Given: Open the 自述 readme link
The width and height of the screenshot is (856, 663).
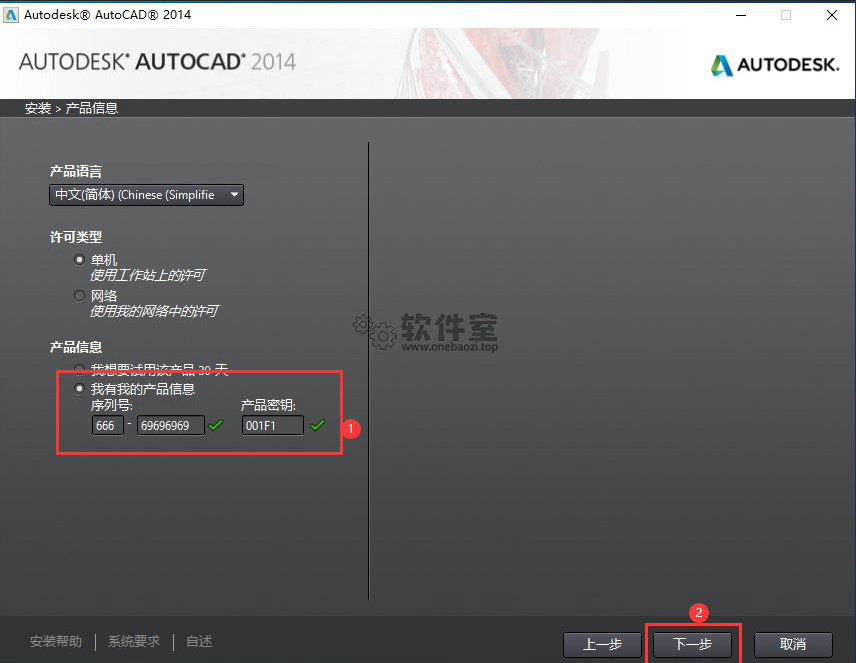Looking at the screenshot, I should point(199,641).
